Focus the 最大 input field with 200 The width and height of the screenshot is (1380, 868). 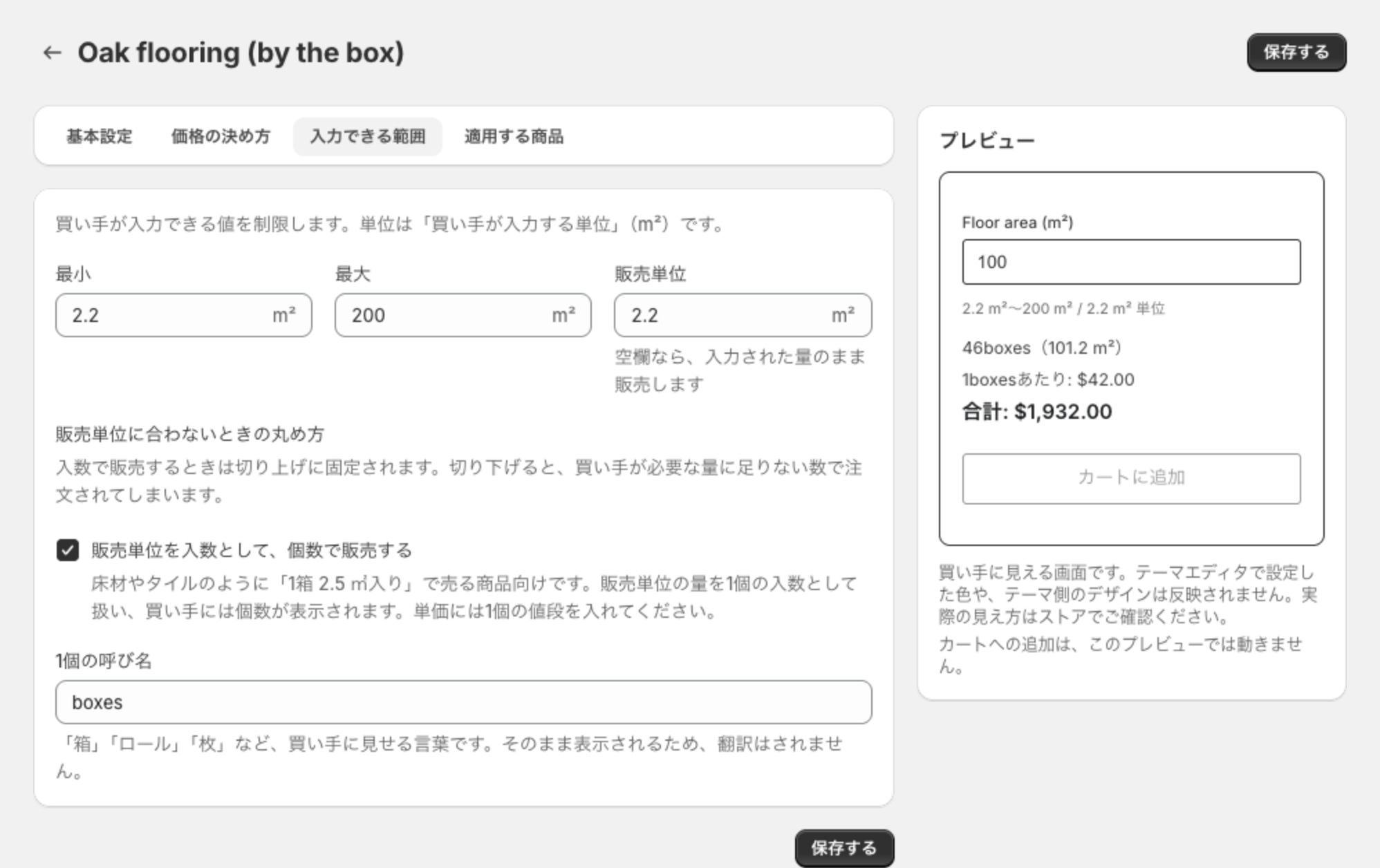click(463, 316)
